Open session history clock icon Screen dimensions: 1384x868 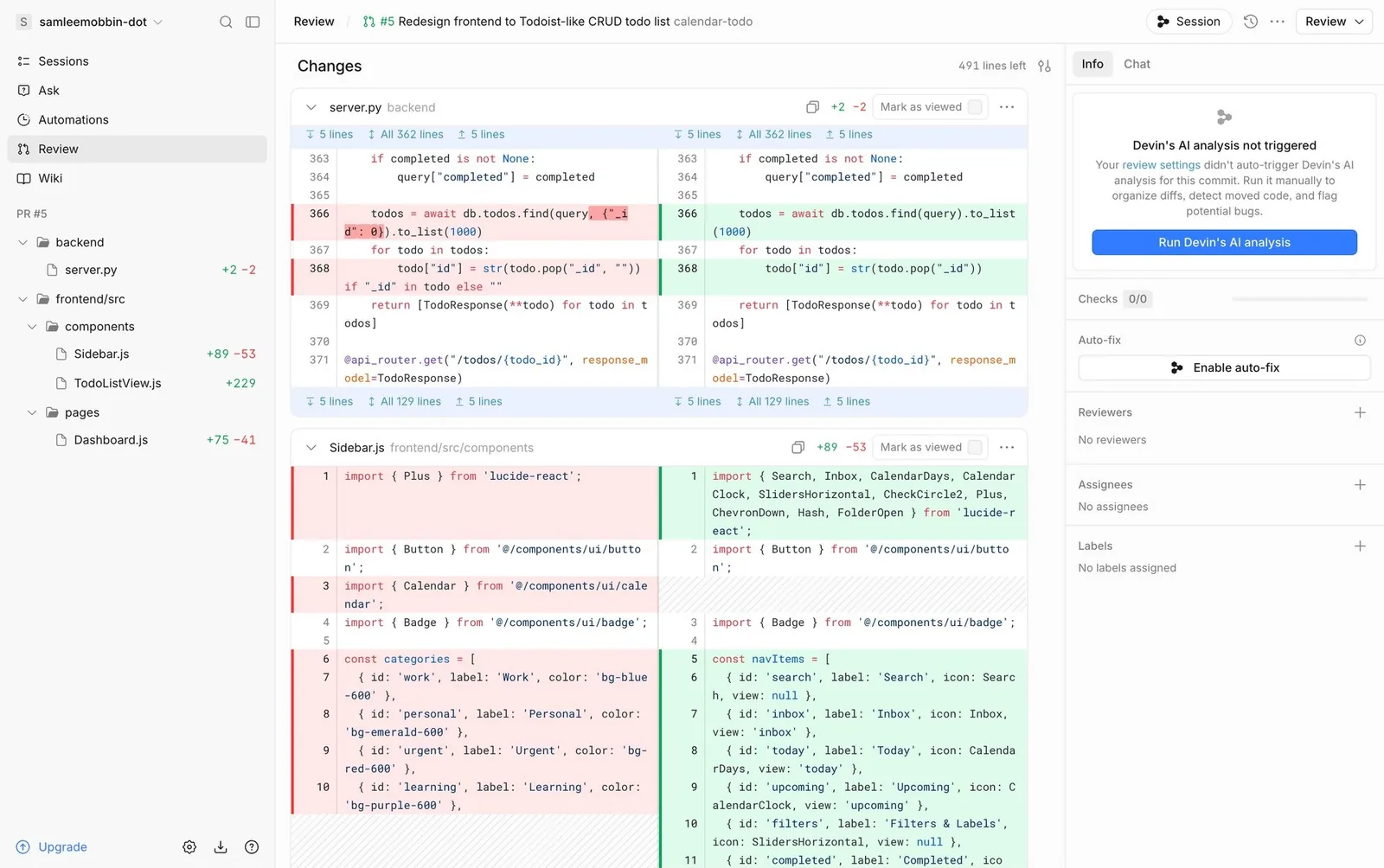[x=1251, y=22]
